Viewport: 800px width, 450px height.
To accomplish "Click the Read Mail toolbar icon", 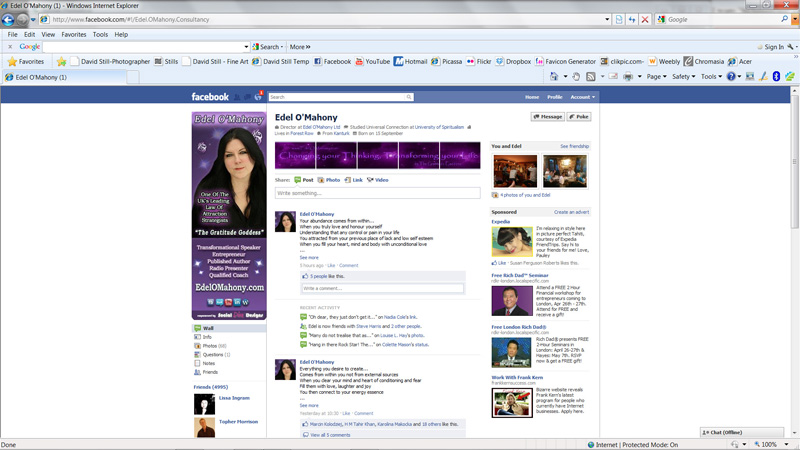I will (x=613, y=77).
